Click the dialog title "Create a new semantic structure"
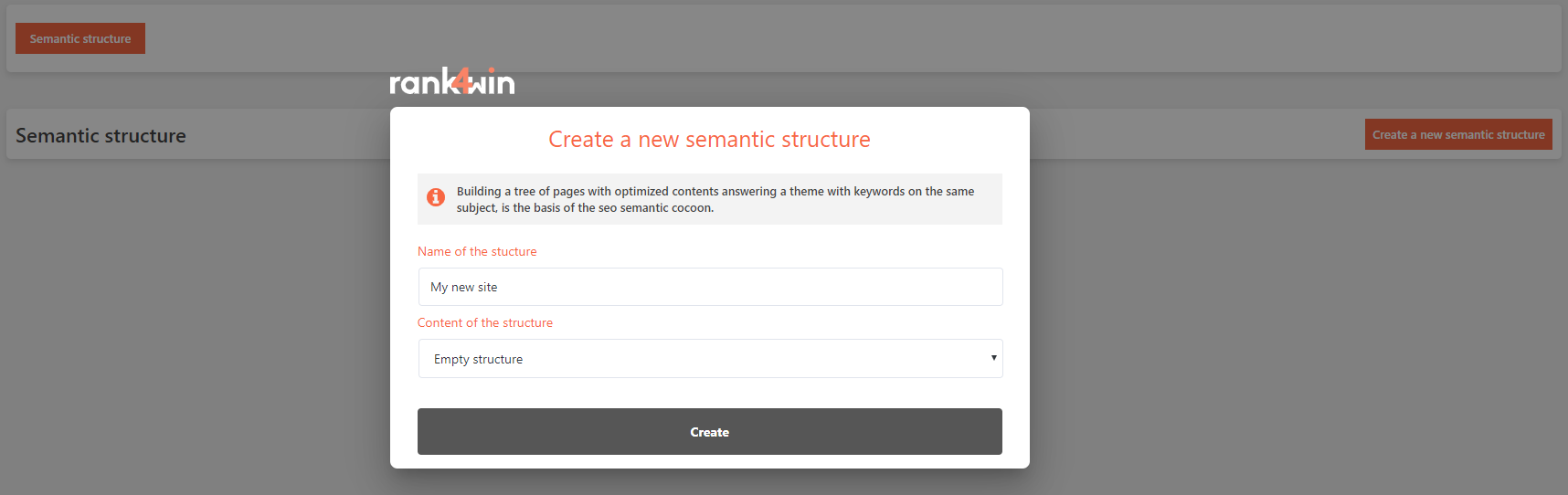1568x495 pixels. point(709,140)
